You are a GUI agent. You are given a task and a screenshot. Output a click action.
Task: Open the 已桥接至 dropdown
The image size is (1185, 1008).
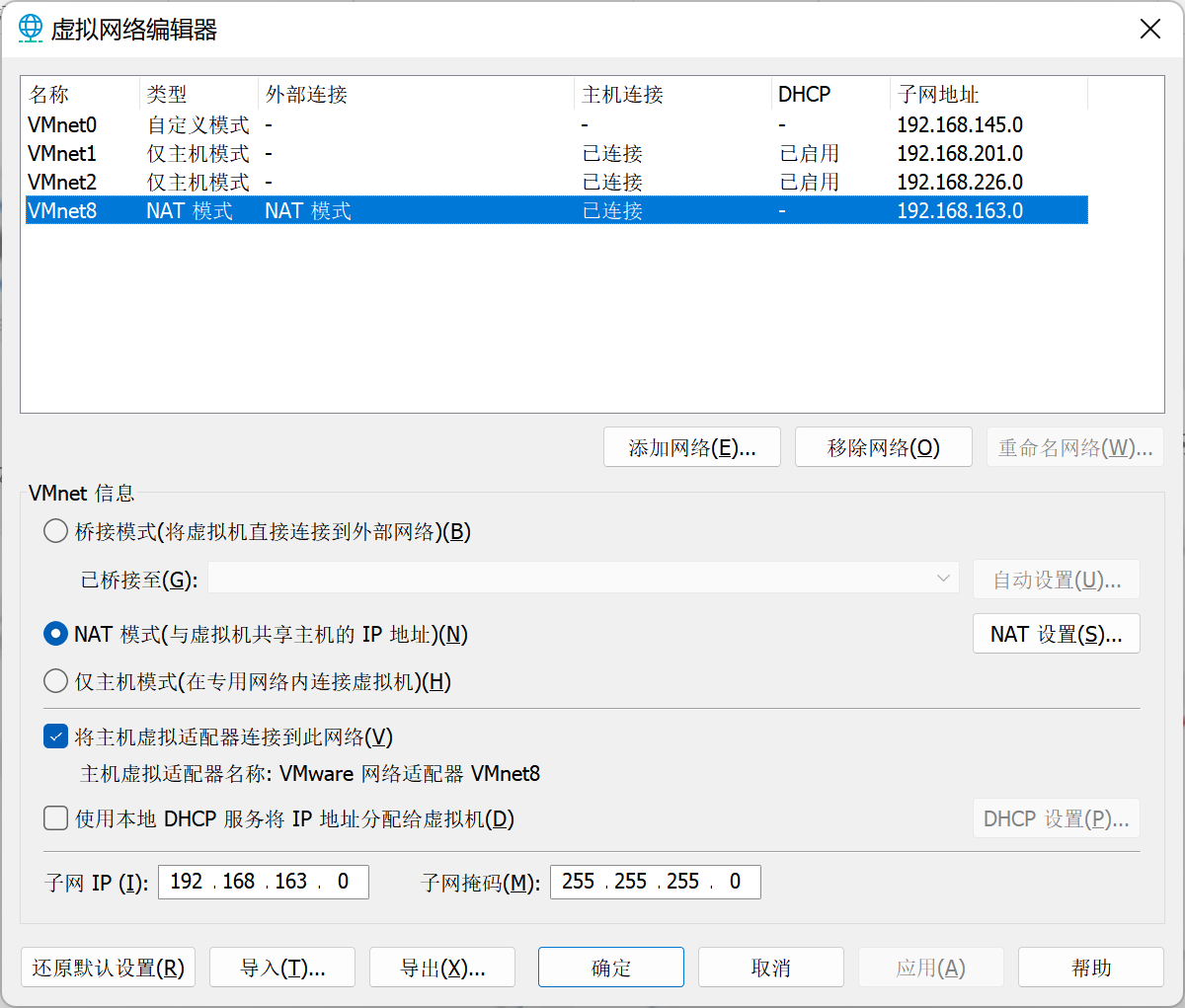pos(584,579)
